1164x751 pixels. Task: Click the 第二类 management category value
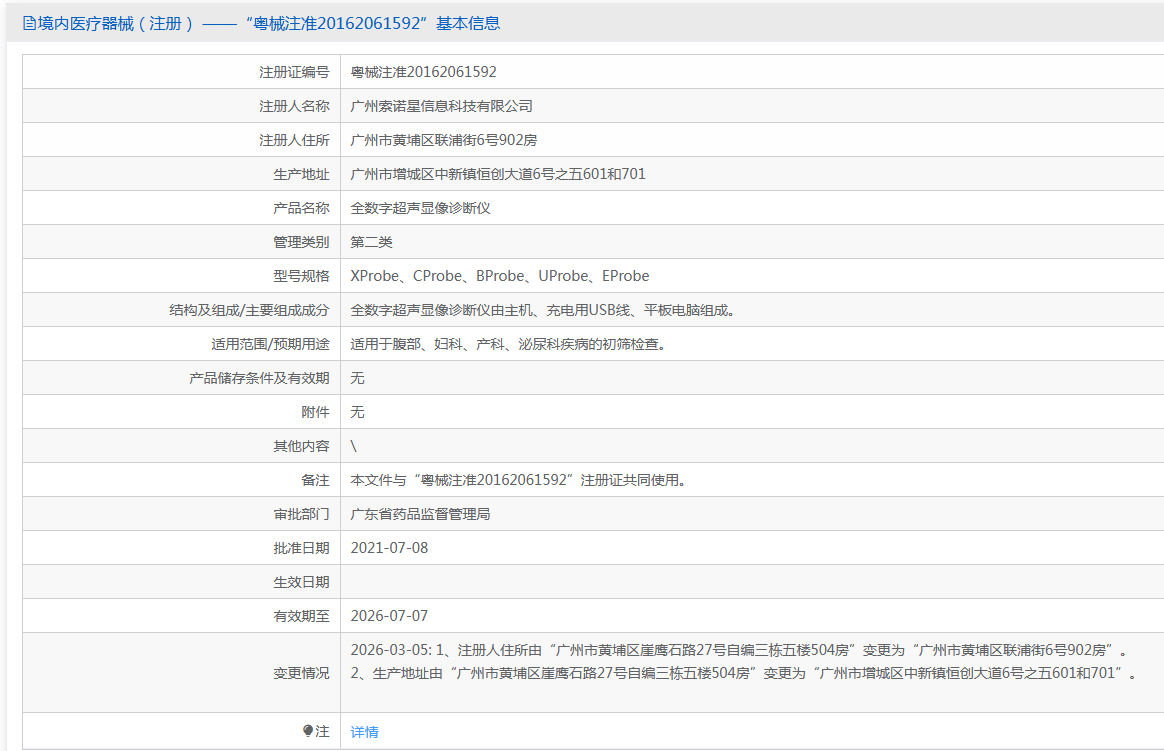click(x=371, y=242)
